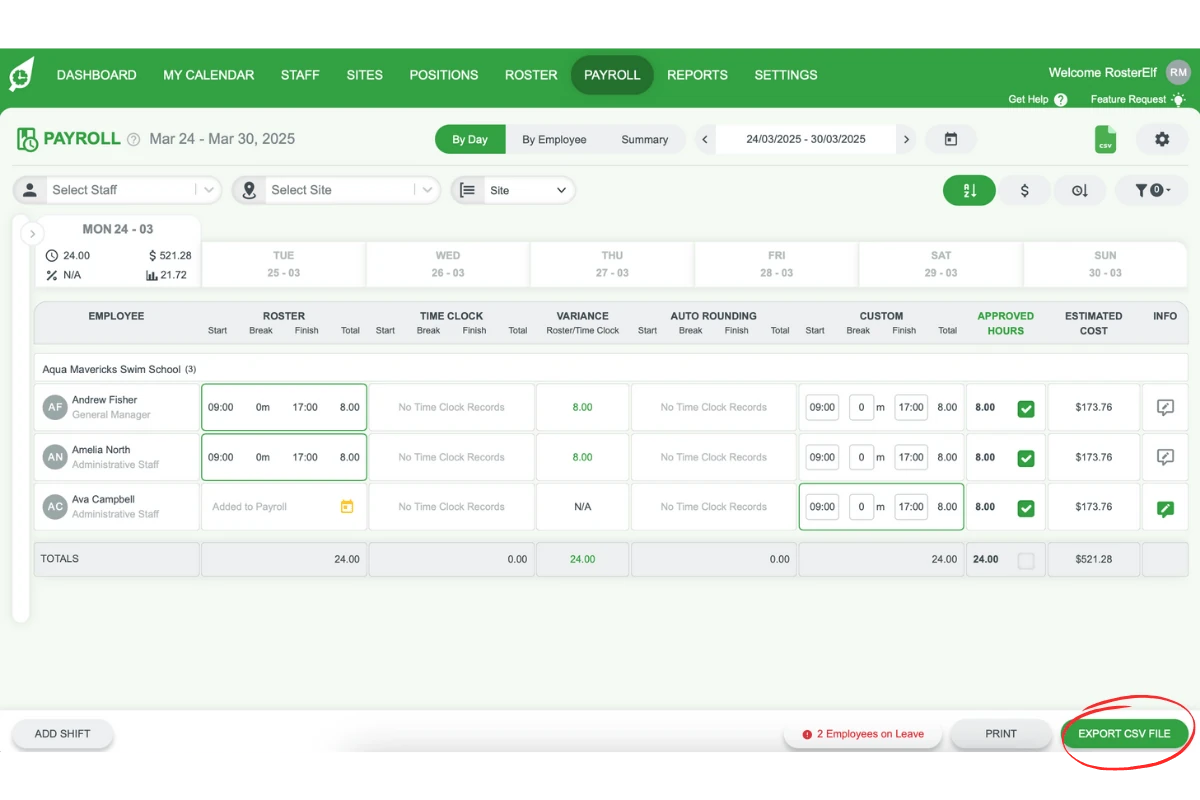Switch to By Employee view

(554, 139)
